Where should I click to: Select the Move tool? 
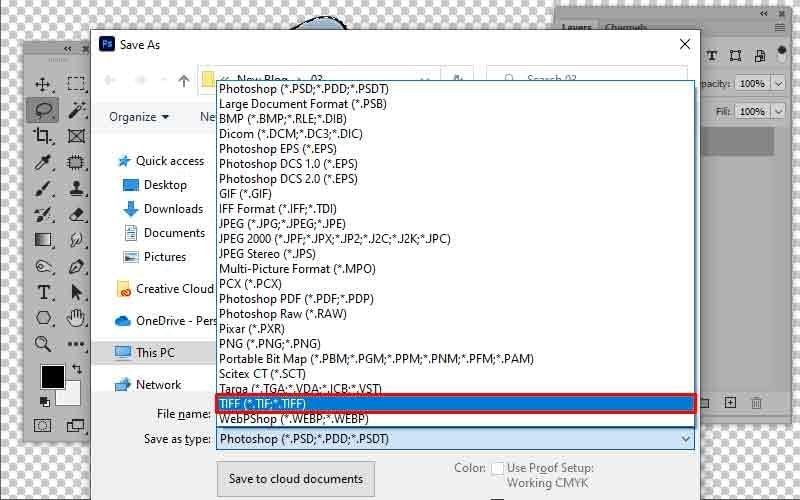pos(43,84)
